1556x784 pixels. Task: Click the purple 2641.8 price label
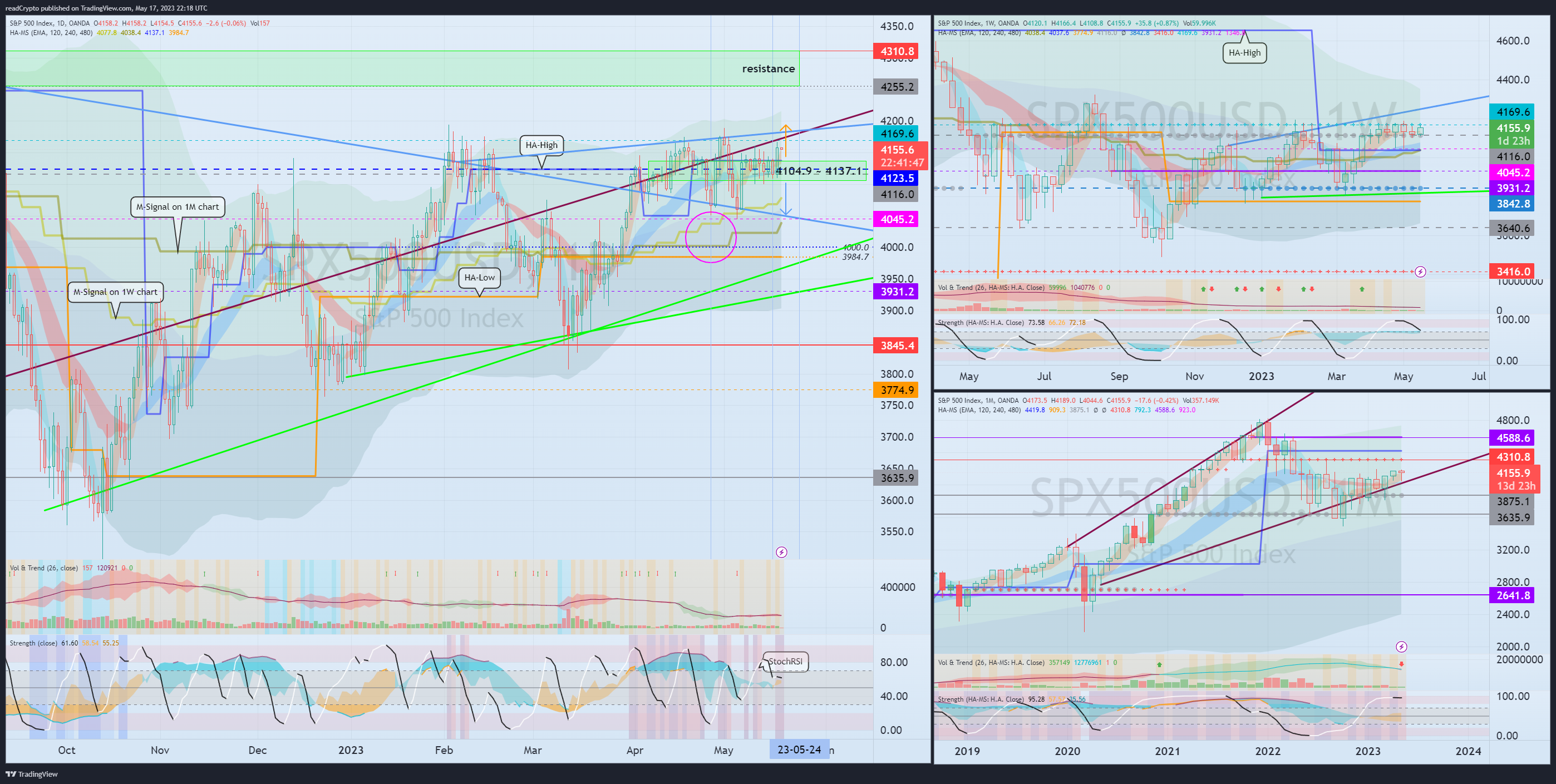(x=1513, y=595)
